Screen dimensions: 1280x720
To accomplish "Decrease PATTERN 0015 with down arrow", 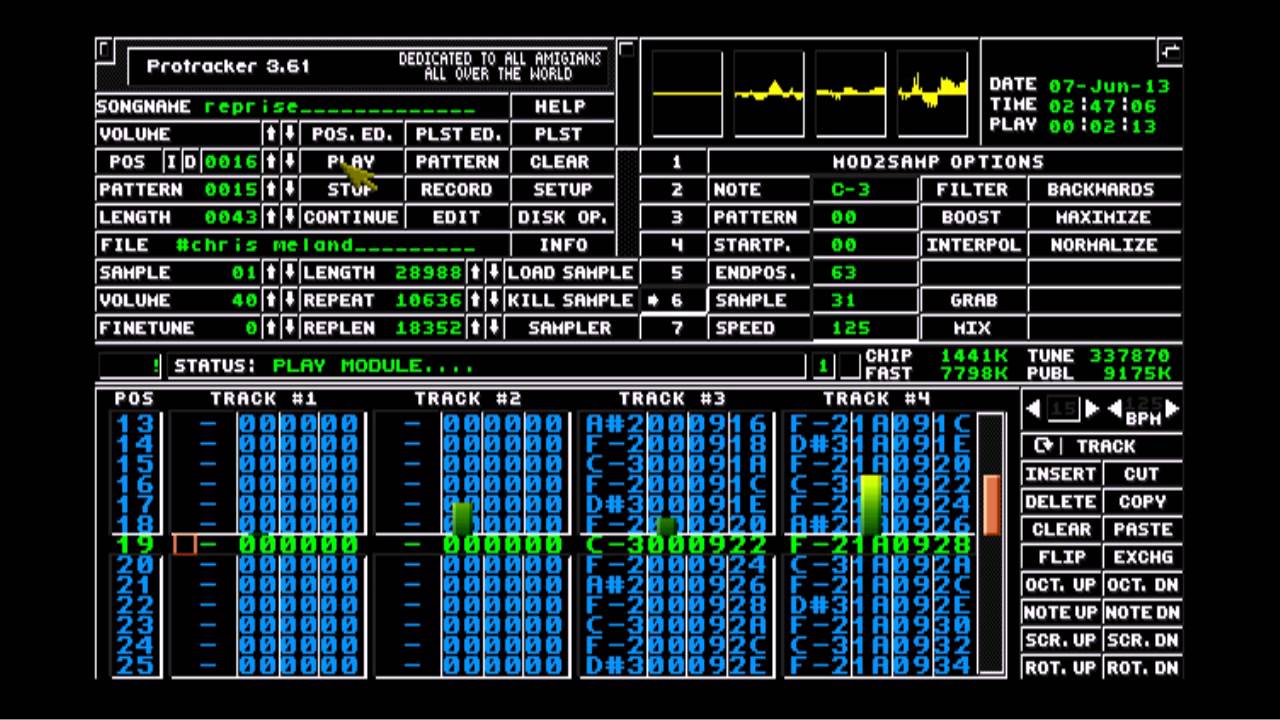I will coord(289,189).
